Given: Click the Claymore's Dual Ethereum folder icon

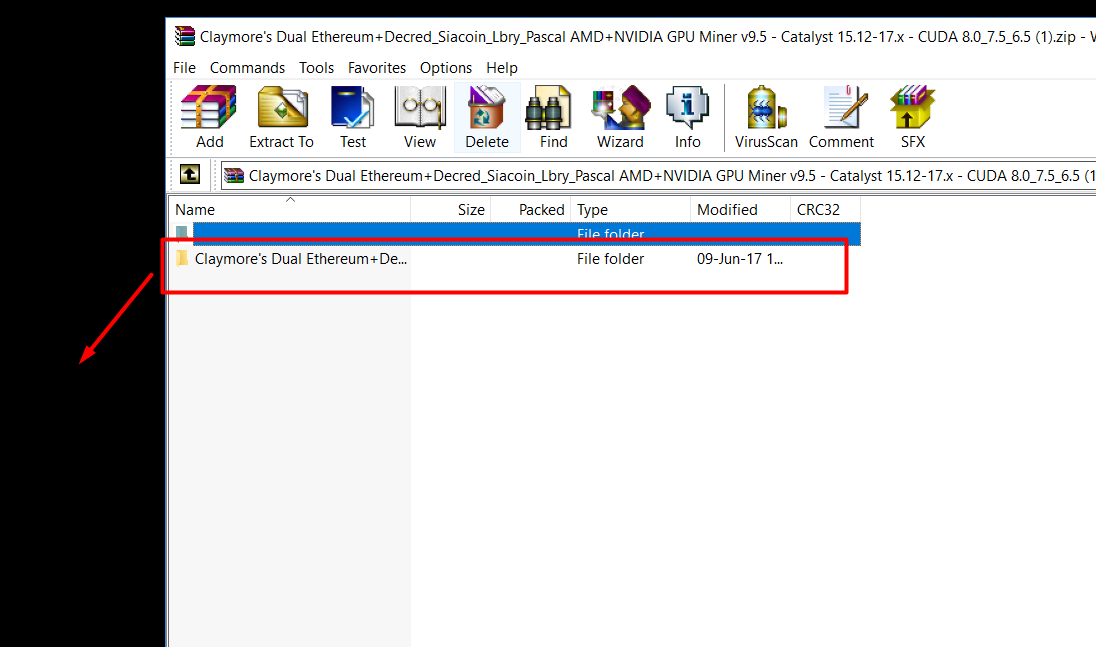Looking at the screenshot, I should click(x=182, y=259).
